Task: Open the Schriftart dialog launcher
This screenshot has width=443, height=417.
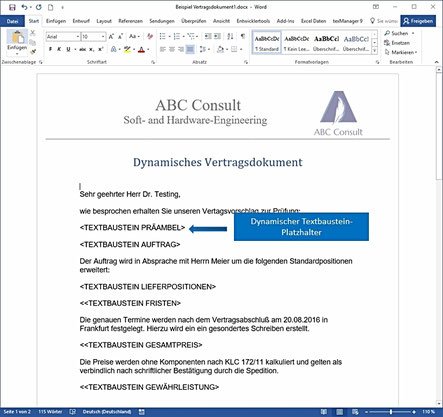Action: click(x=153, y=62)
